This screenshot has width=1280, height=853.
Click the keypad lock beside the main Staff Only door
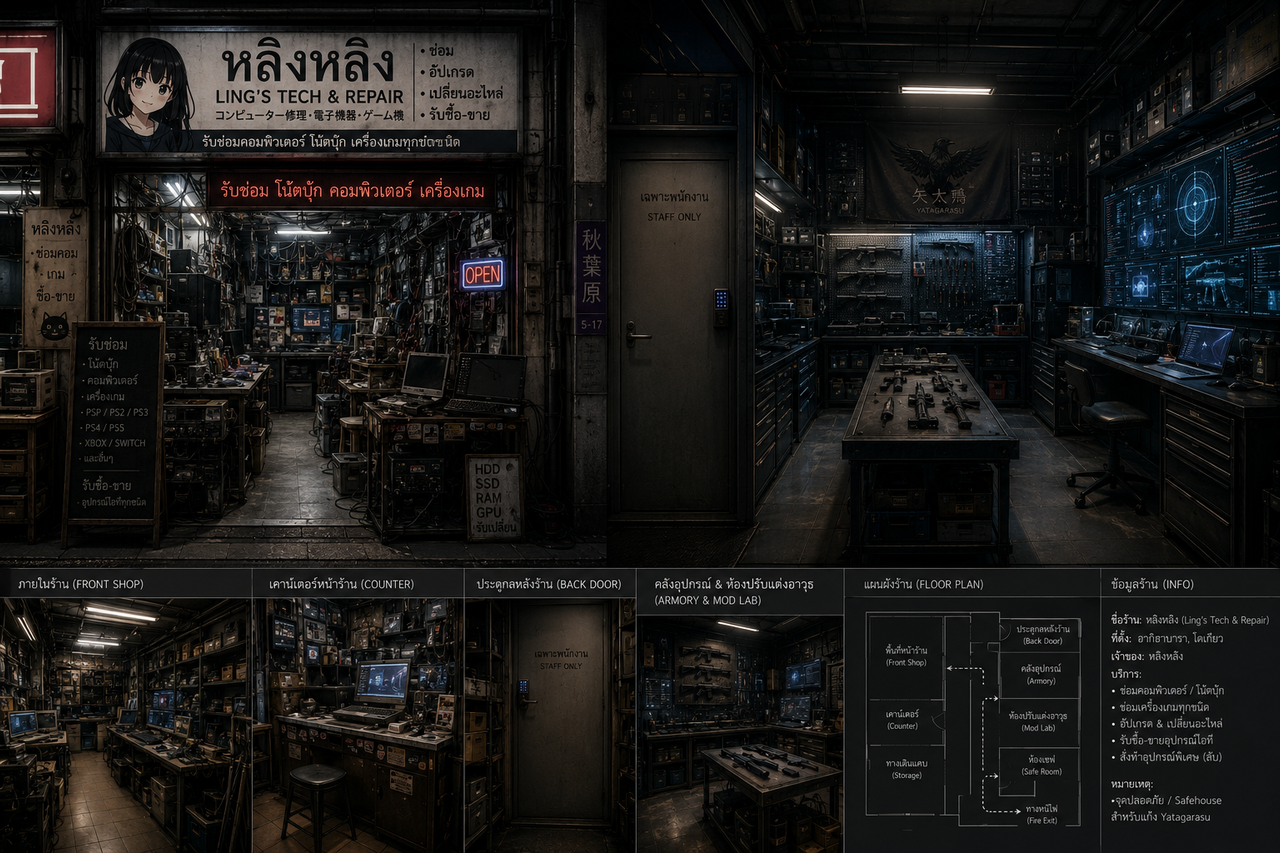tap(721, 307)
